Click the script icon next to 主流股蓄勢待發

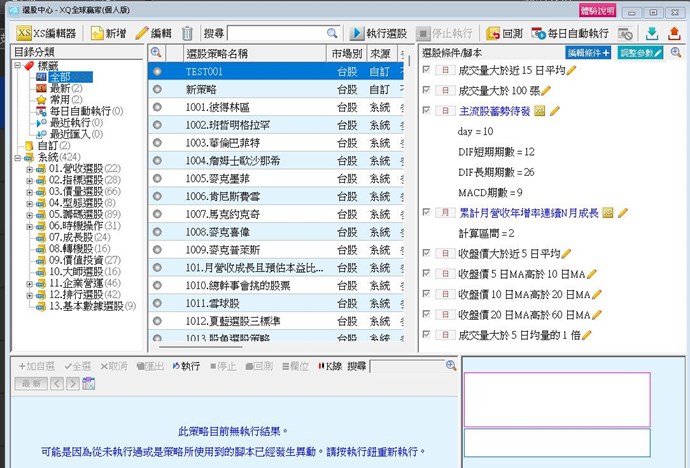539,111
